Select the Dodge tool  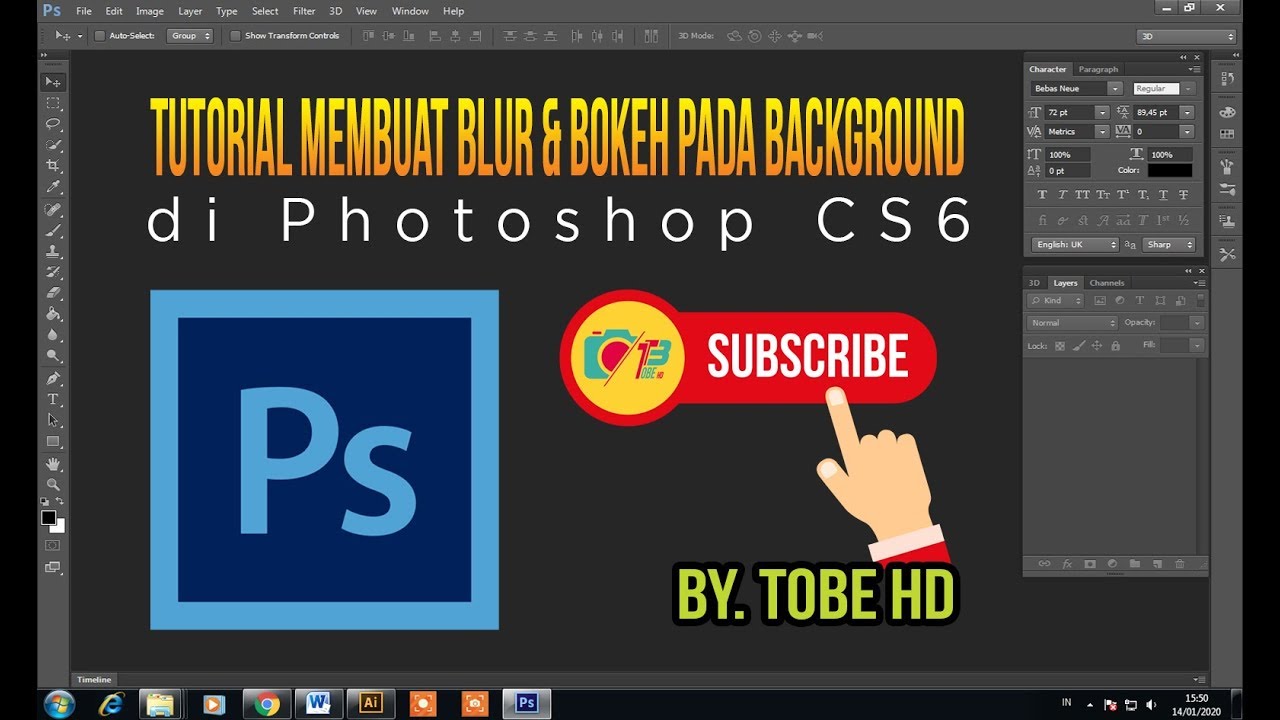[x=53, y=356]
